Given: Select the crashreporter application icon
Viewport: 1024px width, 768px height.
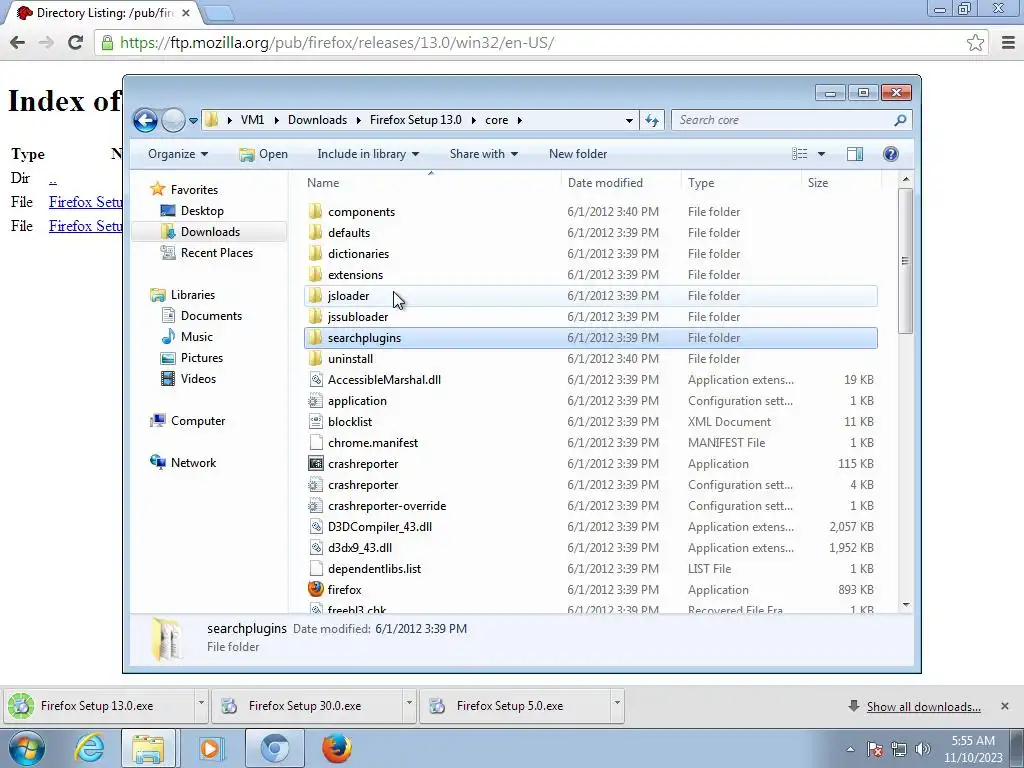Looking at the screenshot, I should point(315,464).
